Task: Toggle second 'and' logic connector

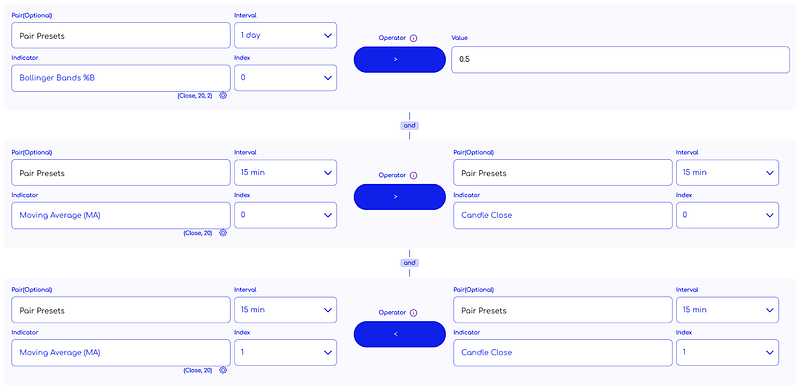Action: (x=410, y=263)
